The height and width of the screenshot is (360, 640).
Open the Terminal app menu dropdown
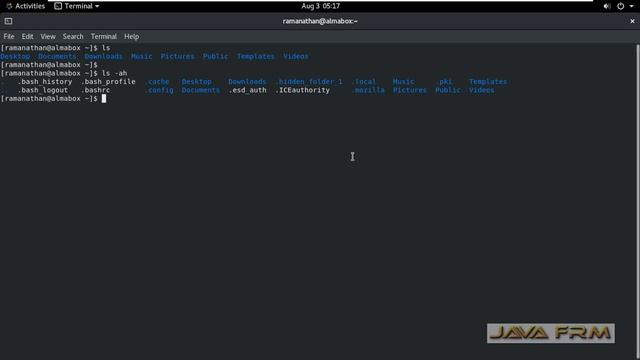77,6
